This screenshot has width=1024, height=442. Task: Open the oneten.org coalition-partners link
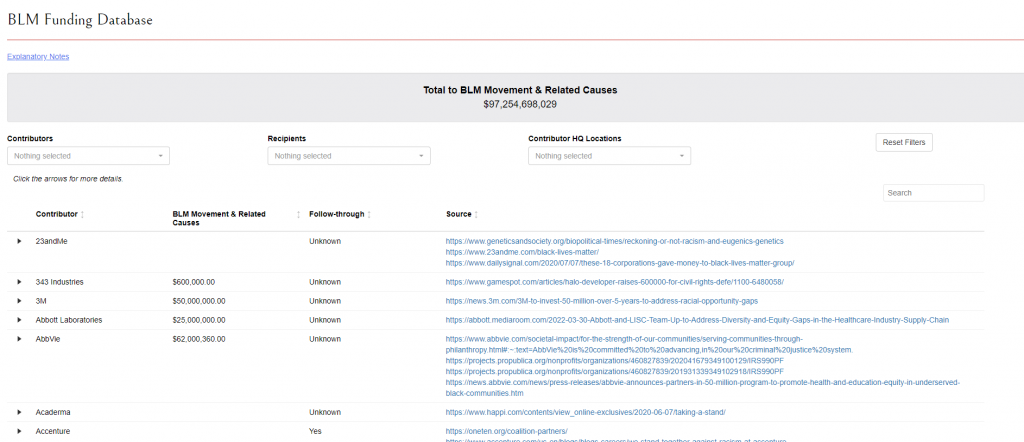coord(507,432)
